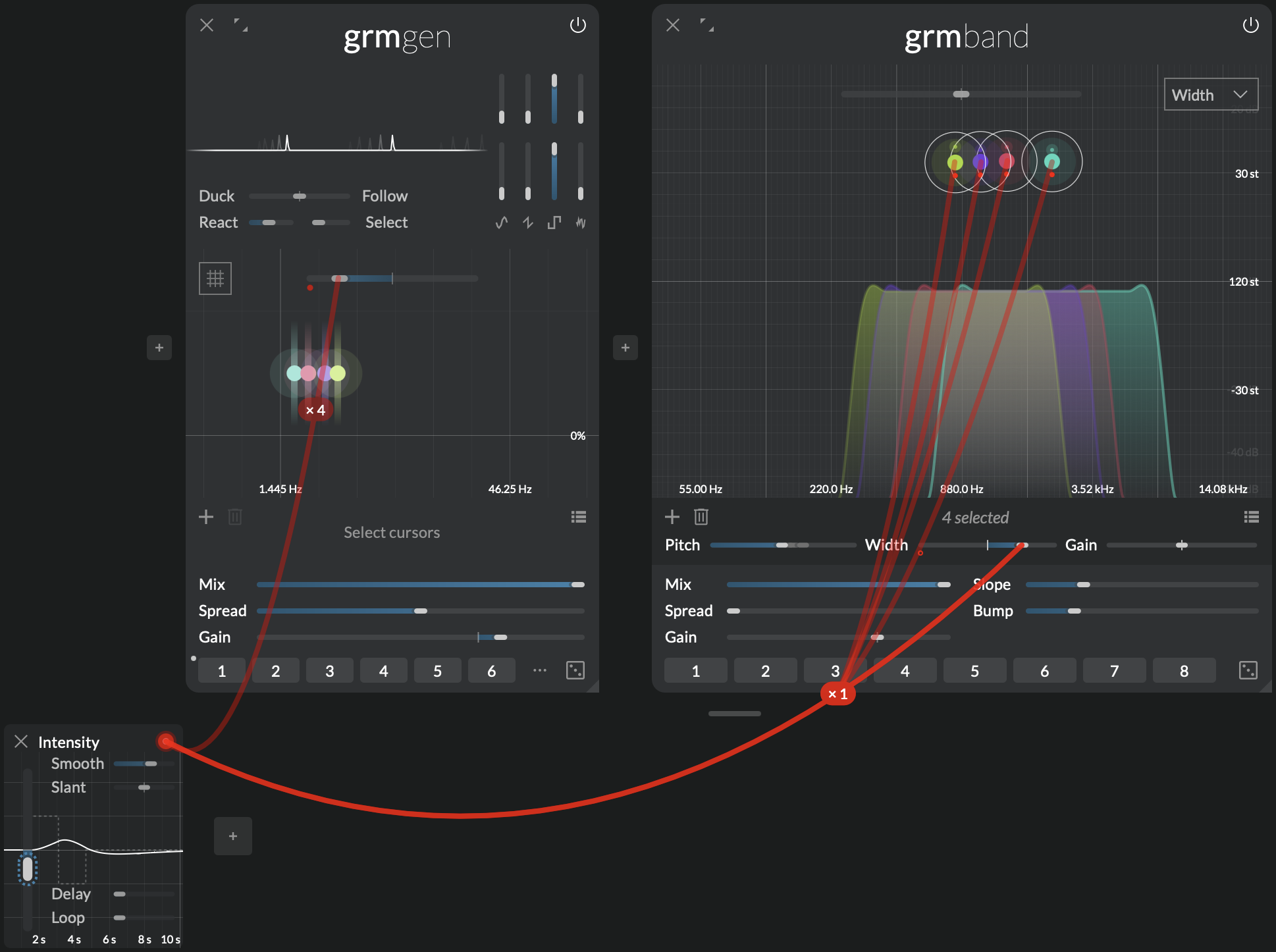Screen dimensions: 1276x952
Task: Open the Width dropdown in grmband
Action: pyautogui.click(x=1210, y=95)
